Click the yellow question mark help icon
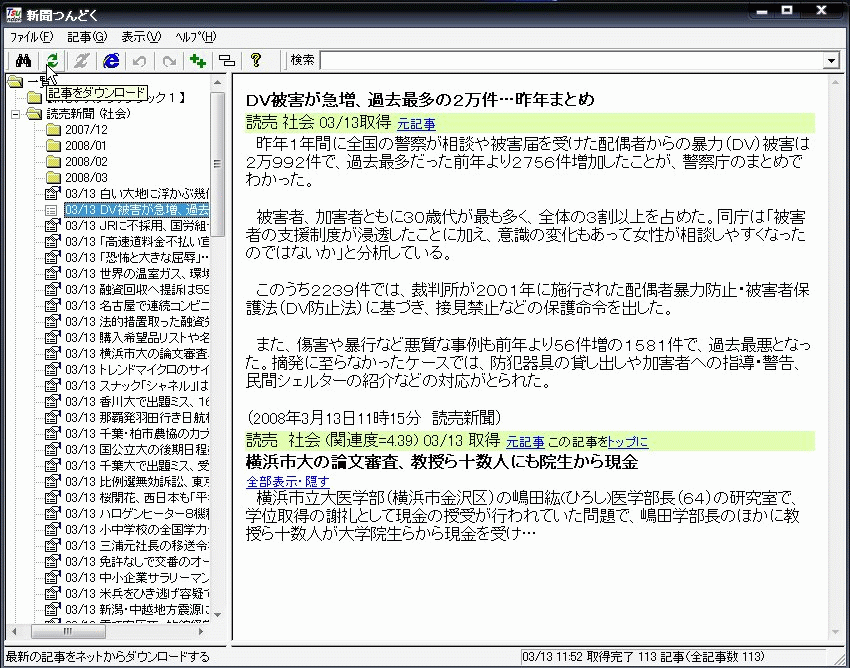850x668 pixels. point(256,60)
